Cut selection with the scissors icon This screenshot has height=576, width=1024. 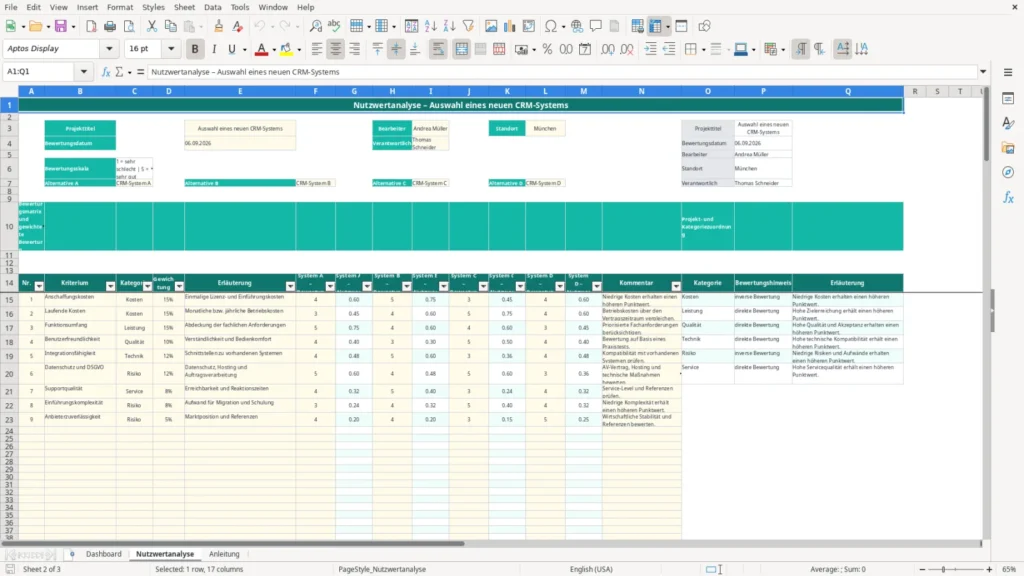tap(152, 26)
